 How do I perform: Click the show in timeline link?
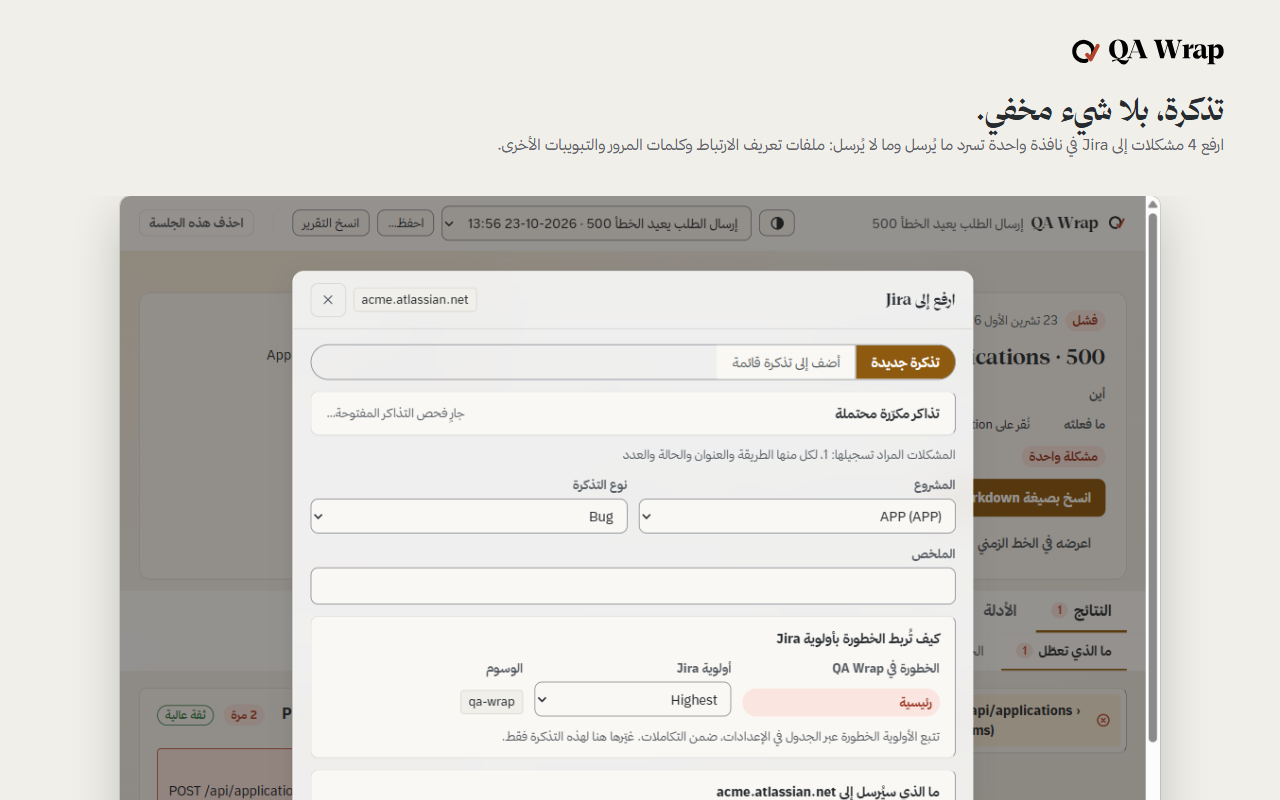click(x=1034, y=544)
